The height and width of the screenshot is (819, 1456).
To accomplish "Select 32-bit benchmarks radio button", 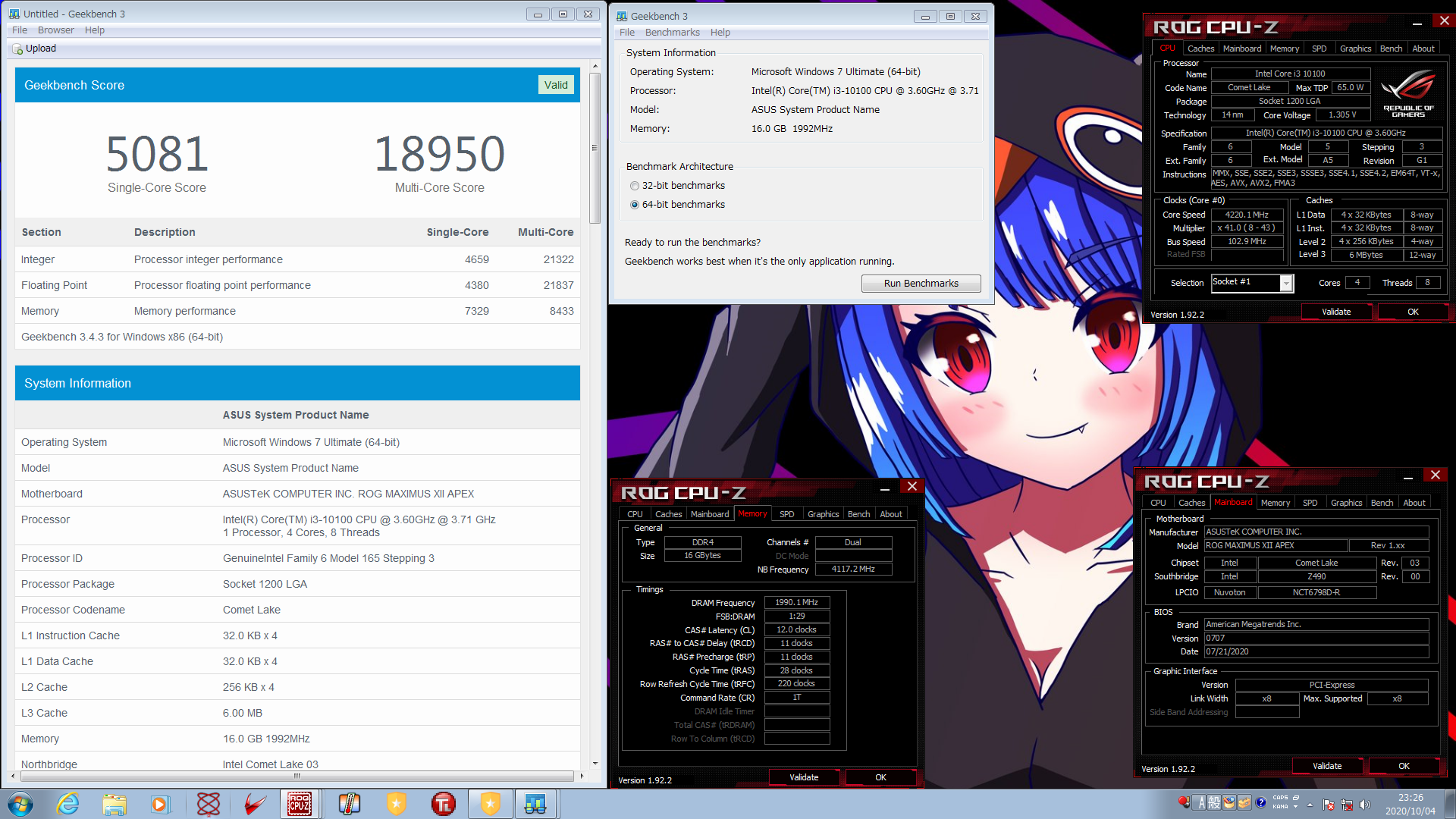I will coord(635,186).
